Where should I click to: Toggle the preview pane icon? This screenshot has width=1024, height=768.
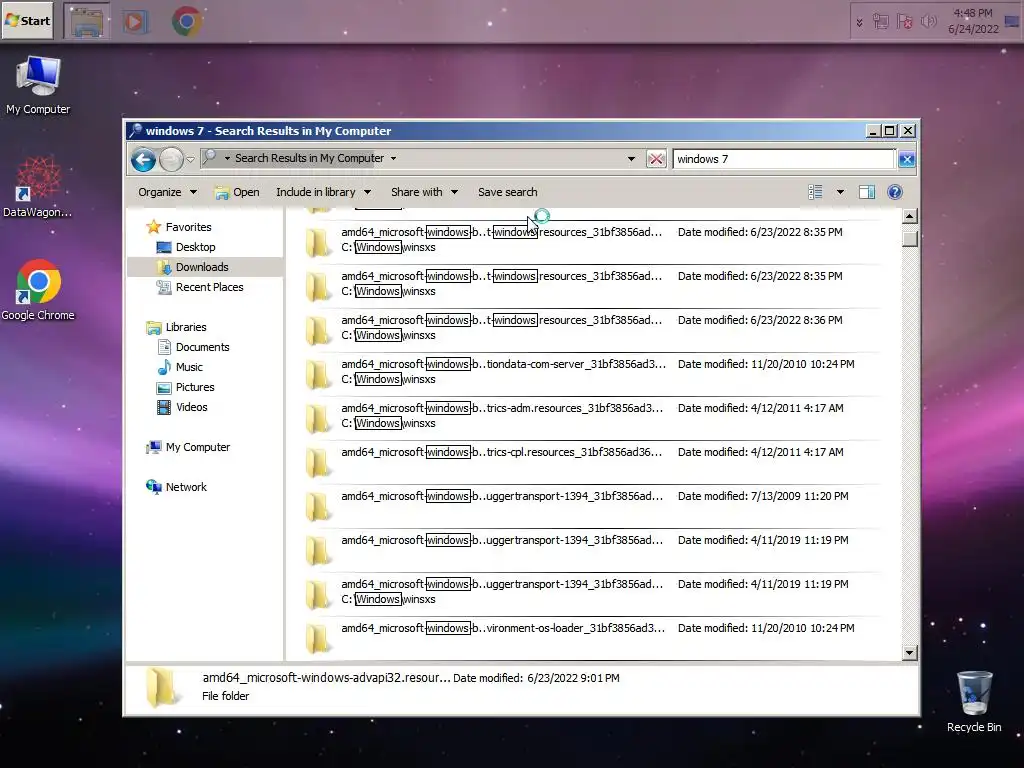[867, 192]
